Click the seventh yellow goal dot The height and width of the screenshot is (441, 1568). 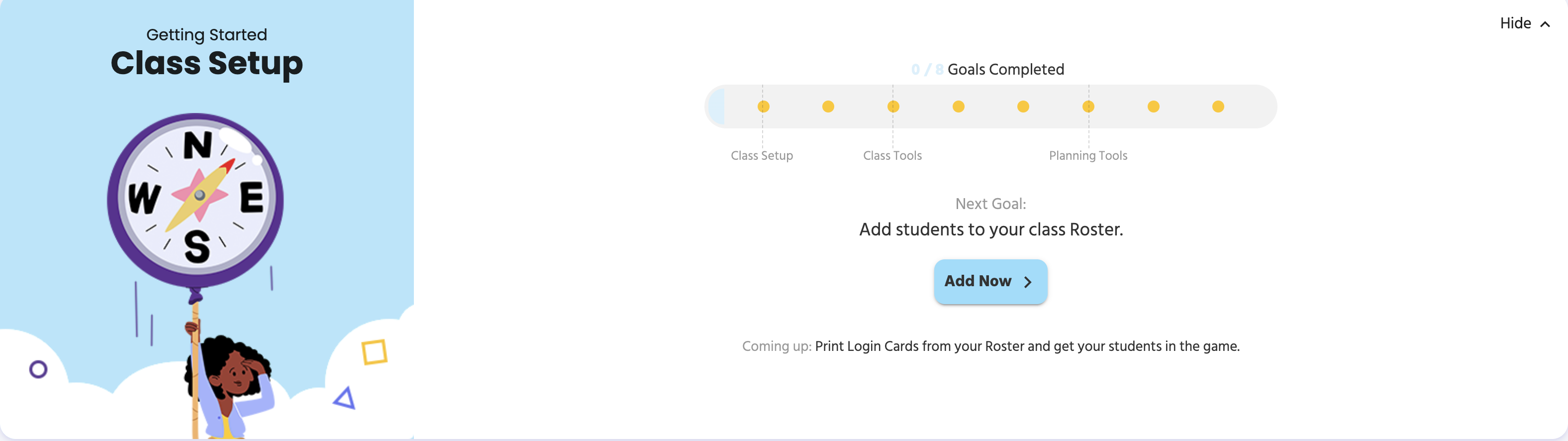pyautogui.click(x=1153, y=106)
